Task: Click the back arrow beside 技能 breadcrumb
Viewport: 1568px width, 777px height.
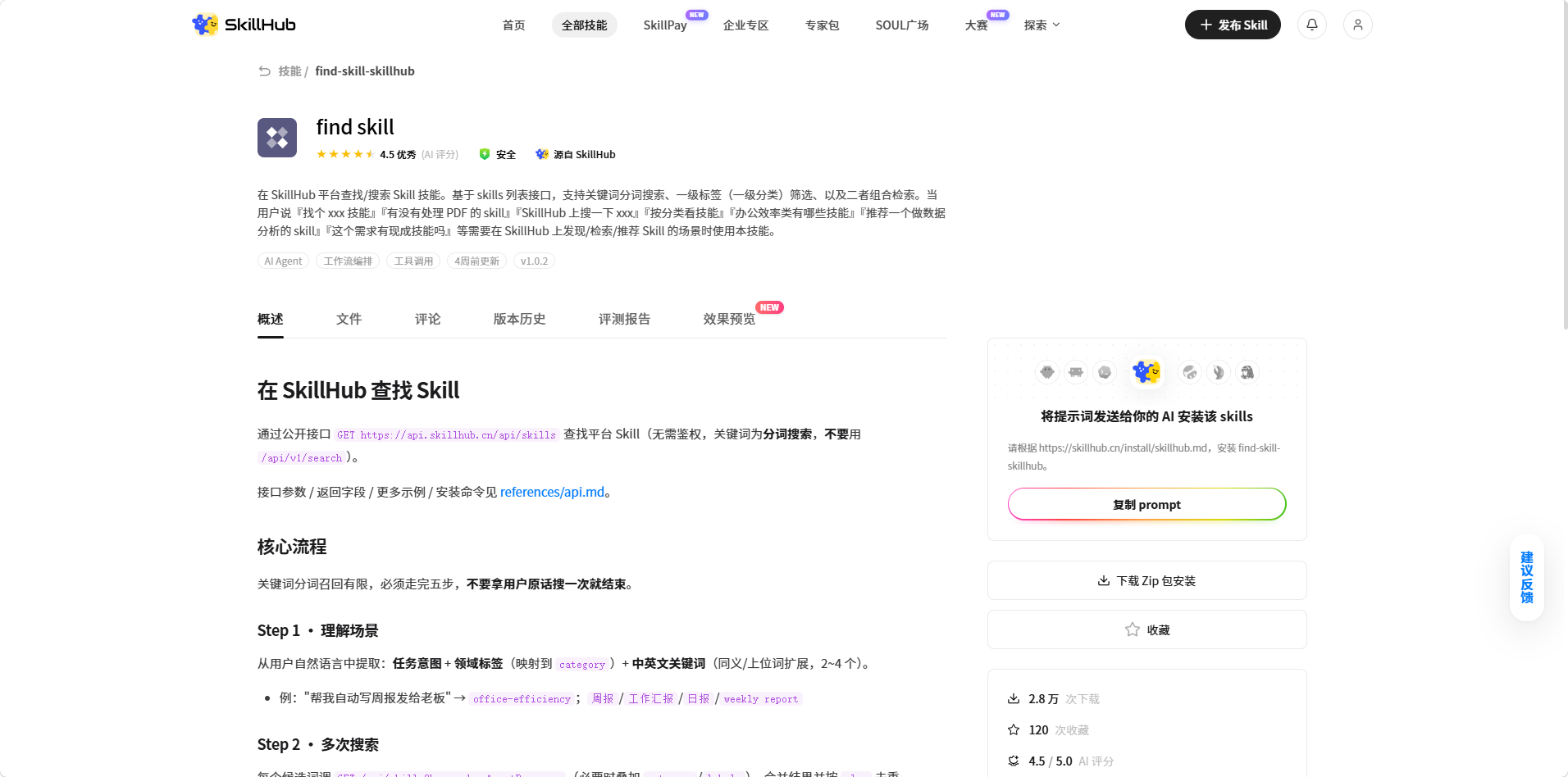Action: [264, 71]
